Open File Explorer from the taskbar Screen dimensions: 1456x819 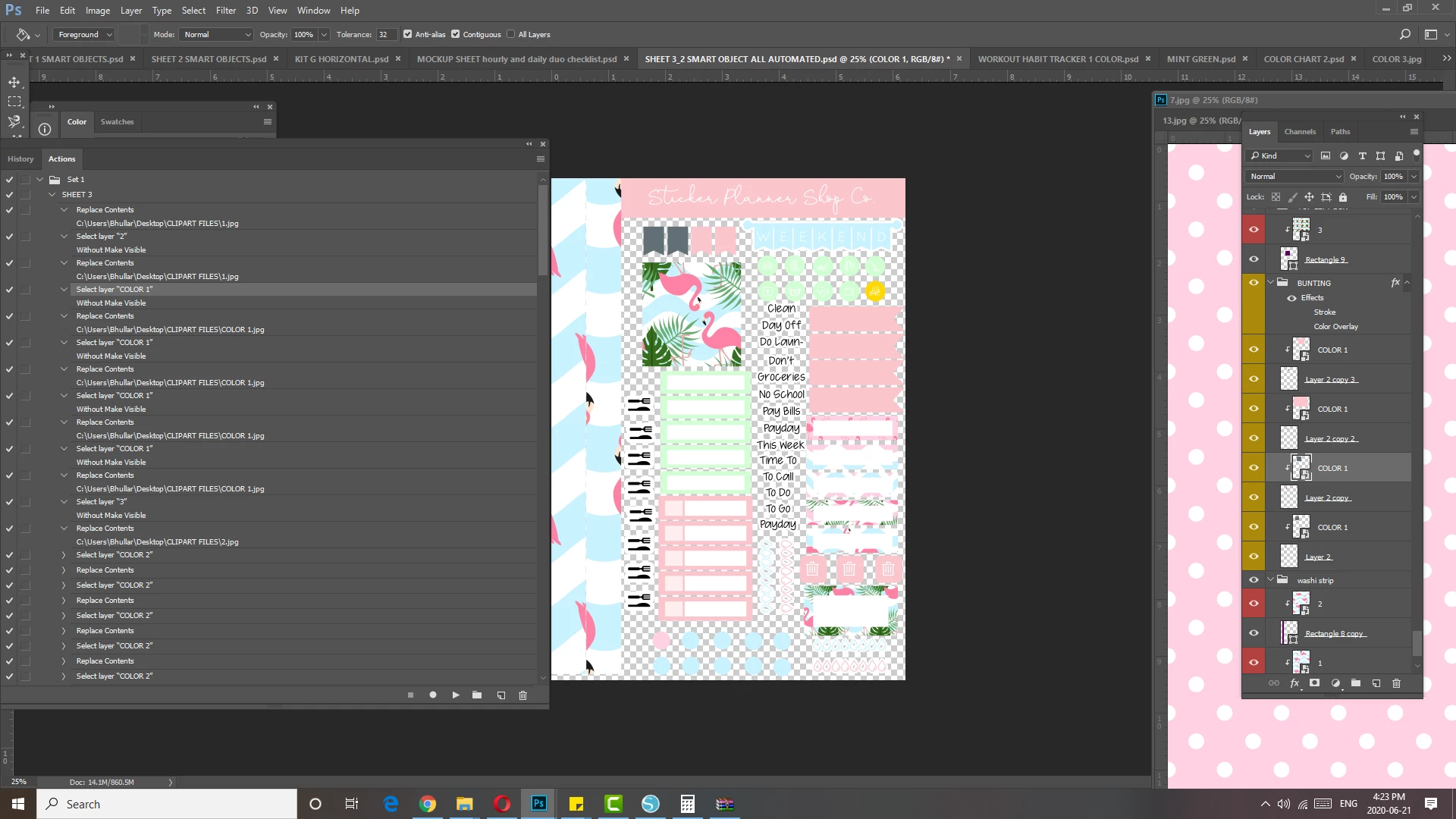(464, 804)
